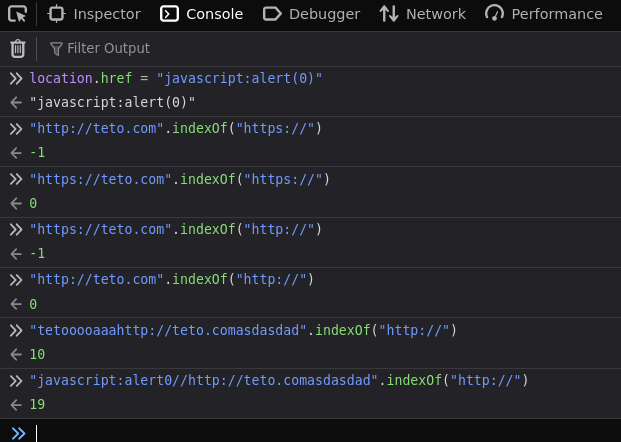Click the funnel filter icon
621x442 pixels.
pyautogui.click(x=56, y=49)
